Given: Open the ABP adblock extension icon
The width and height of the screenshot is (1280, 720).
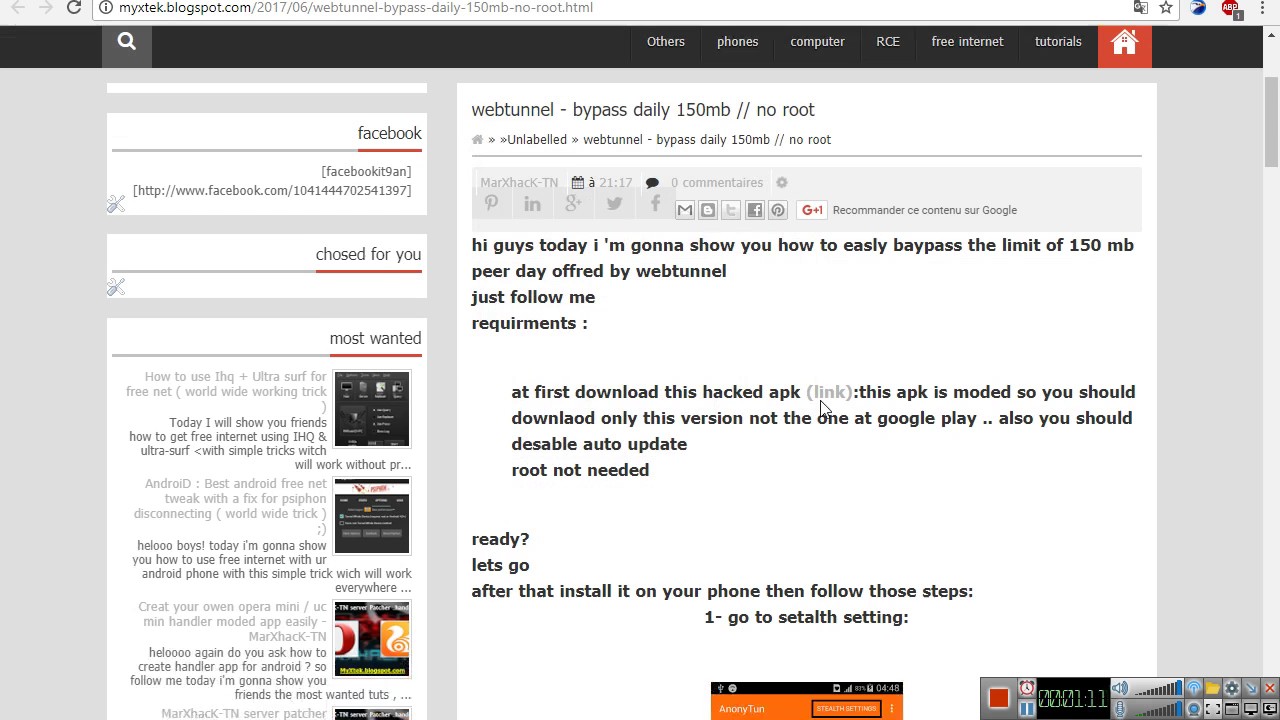Looking at the screenshot, I should coord(1231,7).
